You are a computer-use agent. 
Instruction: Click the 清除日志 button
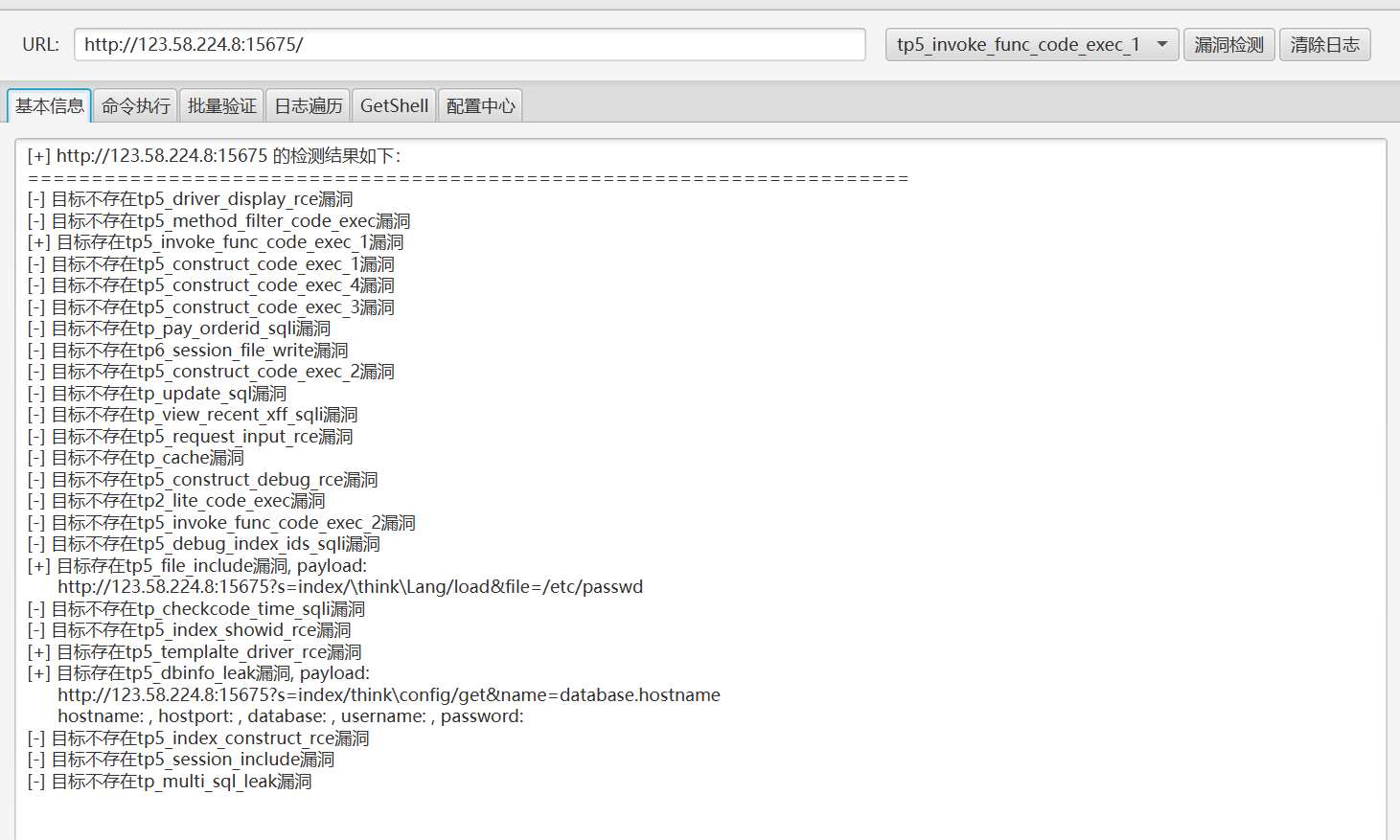point(1325,45)
